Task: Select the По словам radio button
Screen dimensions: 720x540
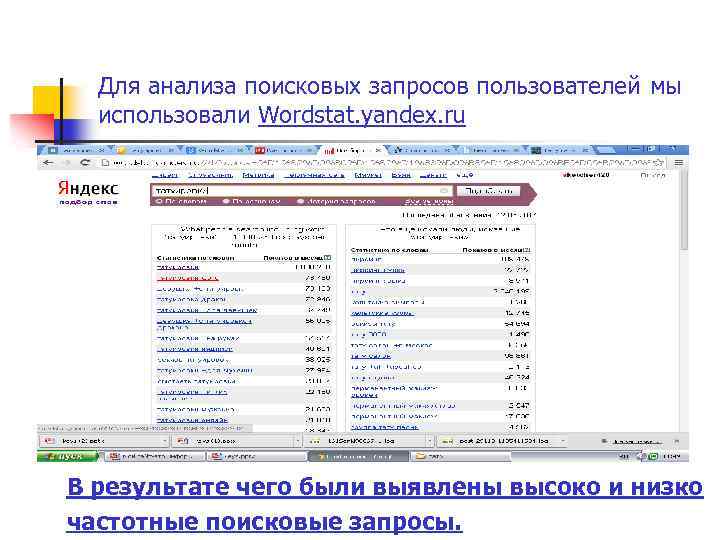Action: pyautogui.click(x=159, y=202)
